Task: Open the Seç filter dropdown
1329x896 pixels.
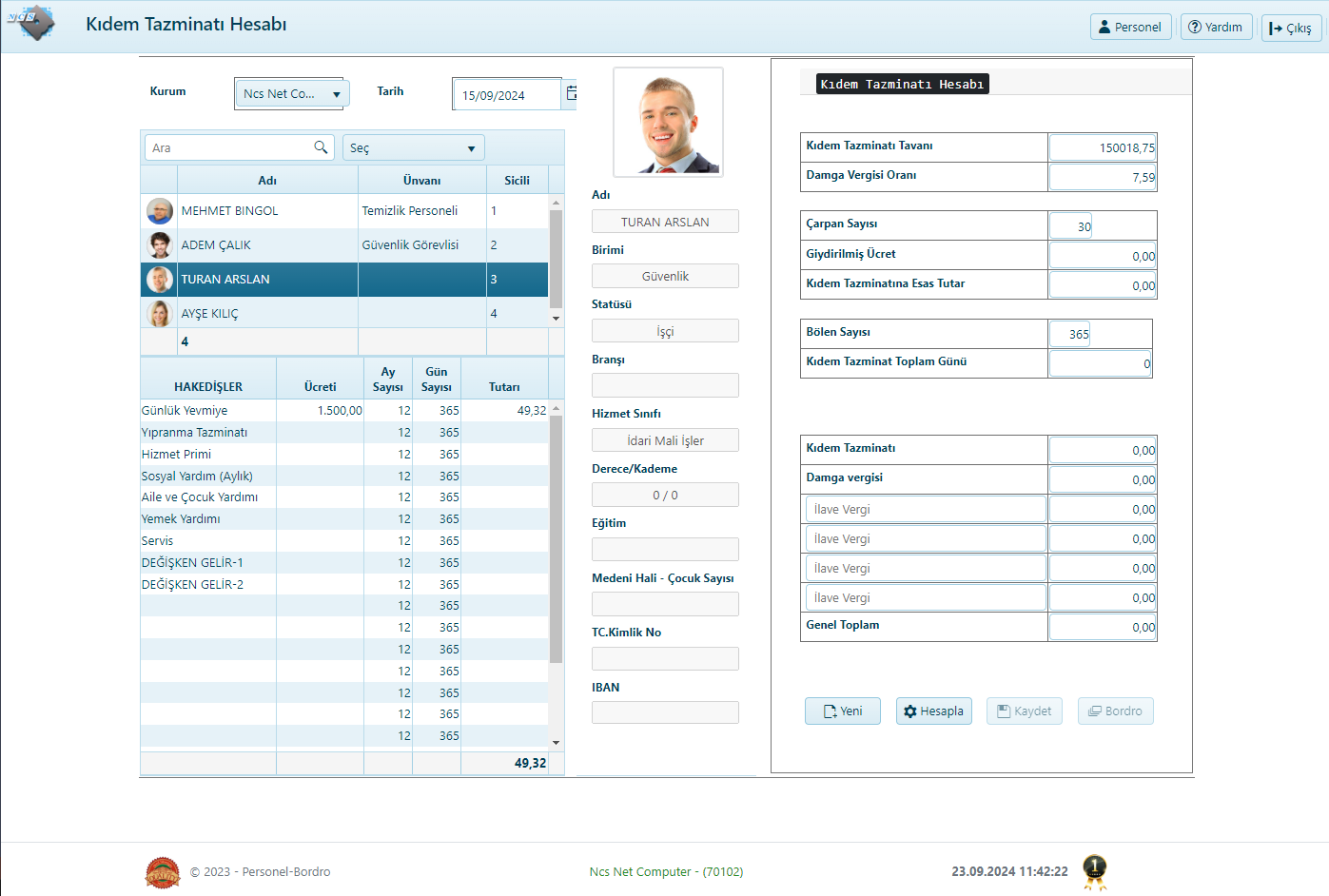Action: (x=414, y=147)
